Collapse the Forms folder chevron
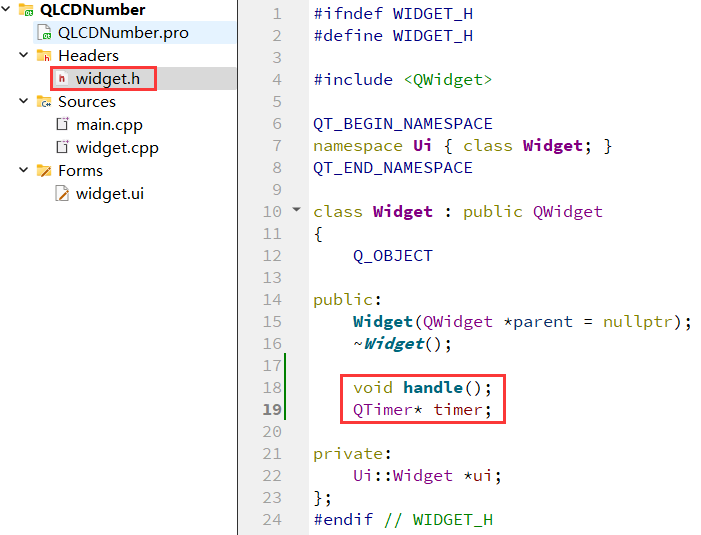Screen dimensions: 701x535 click(24, 170)
